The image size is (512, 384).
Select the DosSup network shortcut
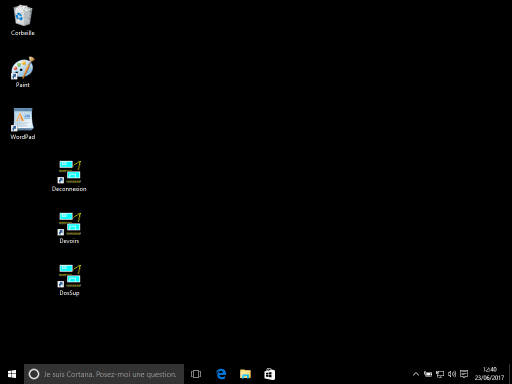point(69,280)
